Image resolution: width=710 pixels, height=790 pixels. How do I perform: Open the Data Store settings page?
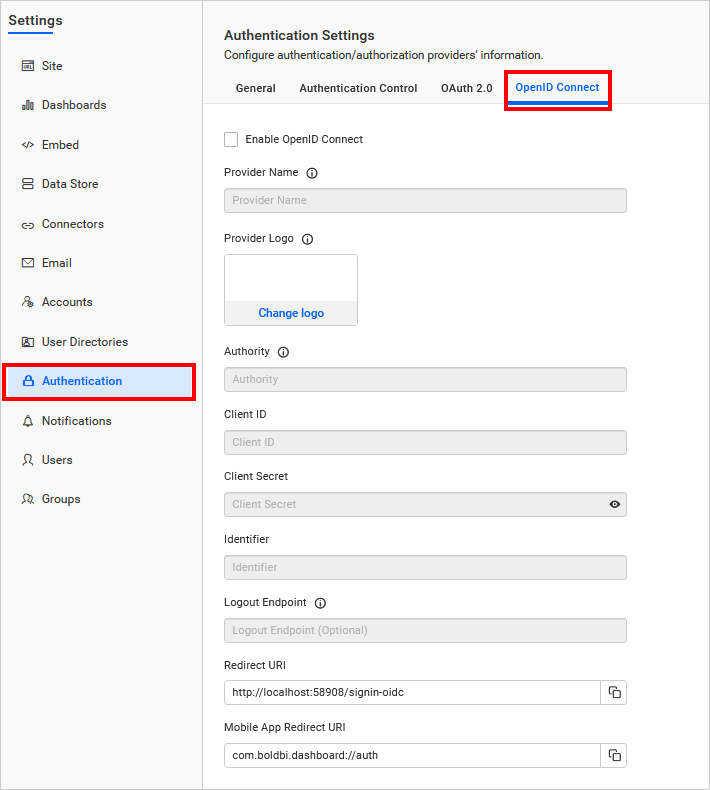click(x=70, y=184)
